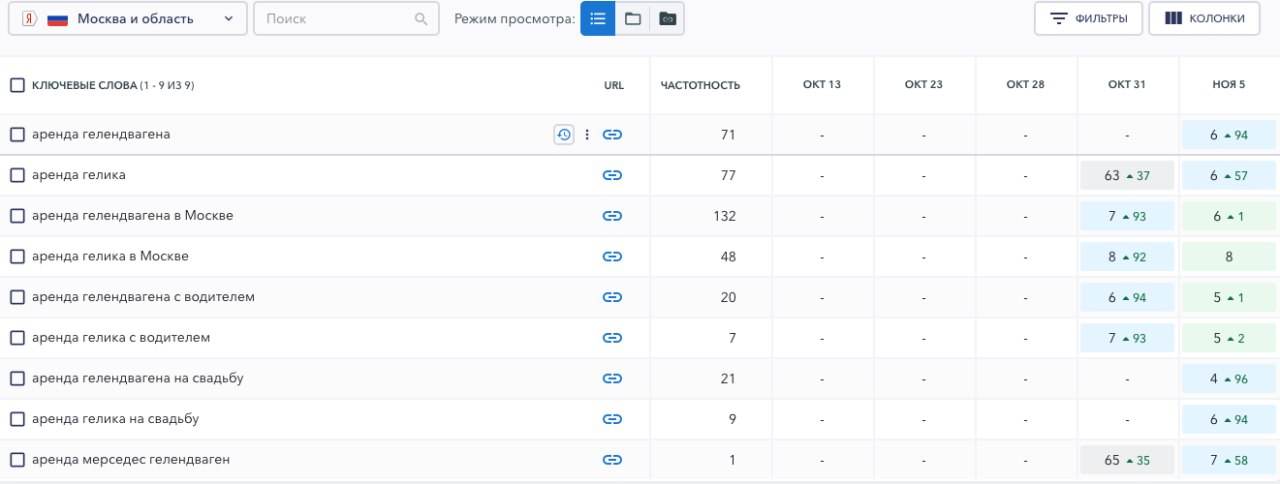Image resolution: width=1280 pixels, height=484 pixels.
Task: Click the НОЯ 5 column header
Action: pos(1229,85)
